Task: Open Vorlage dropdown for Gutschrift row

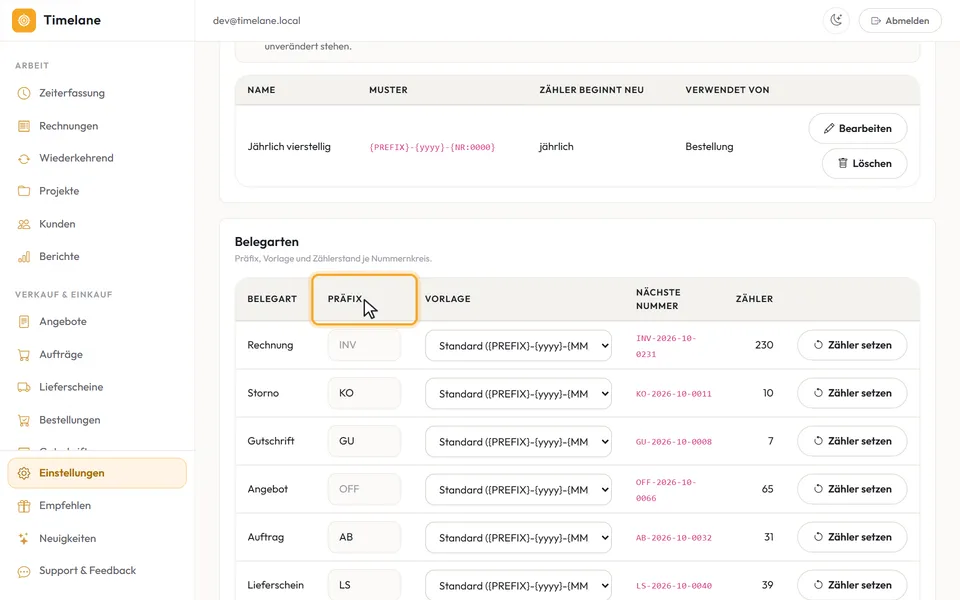Action: pyautogui.click(x=518, y=441)
